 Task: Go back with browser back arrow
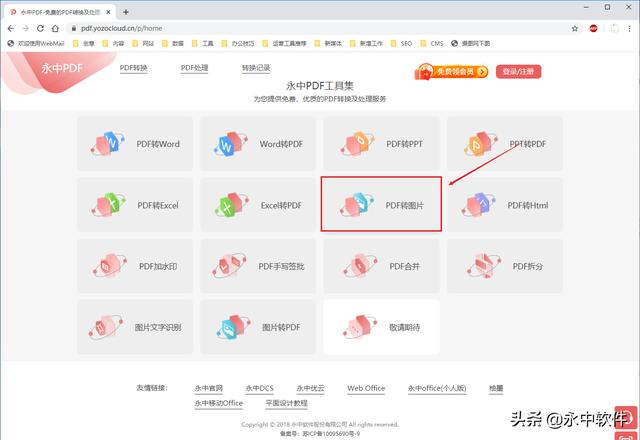11,28
